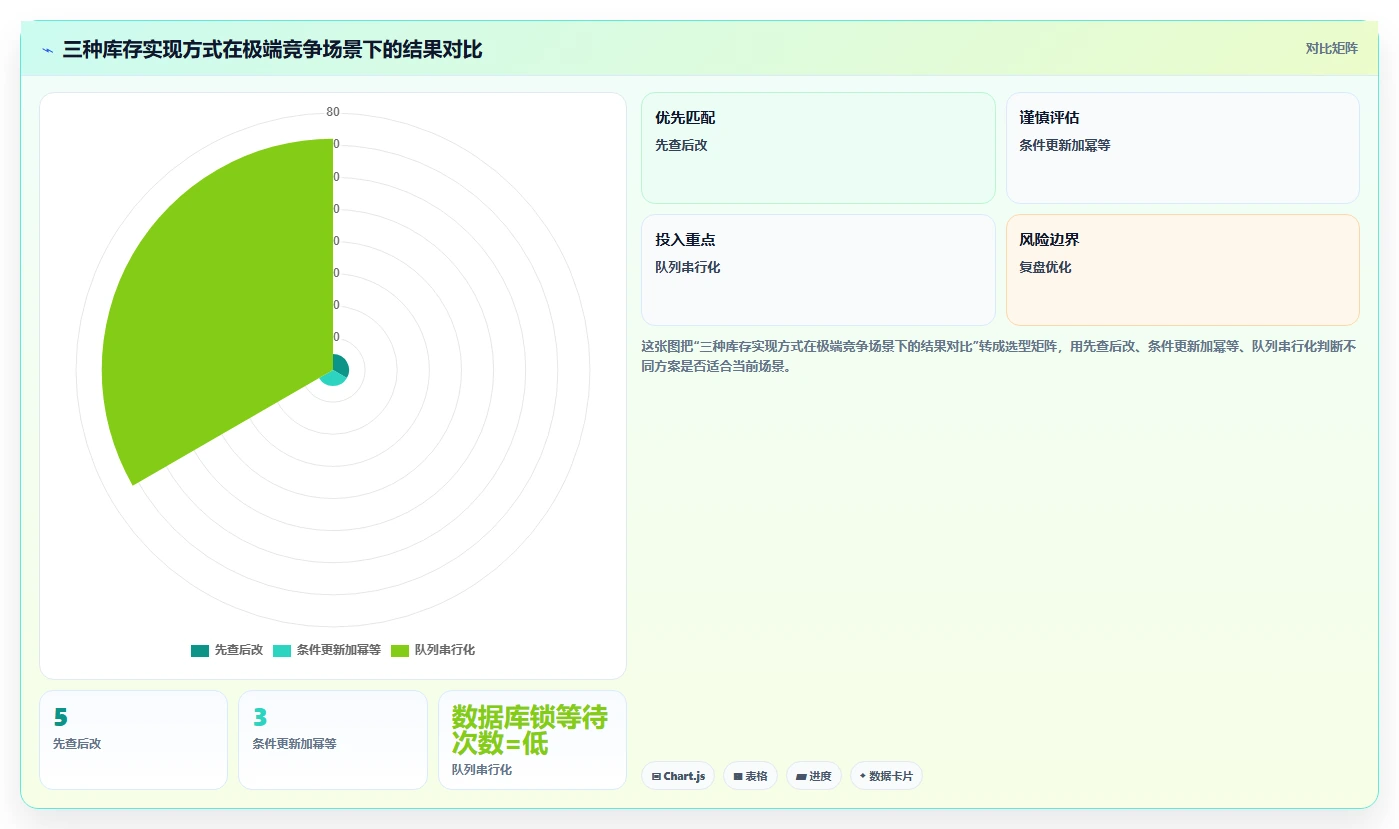Click 队列串行化 text in 投入重点 card
Image resolution: width=1399 pixels, height=829 pixels.
[x=687, y=268]
